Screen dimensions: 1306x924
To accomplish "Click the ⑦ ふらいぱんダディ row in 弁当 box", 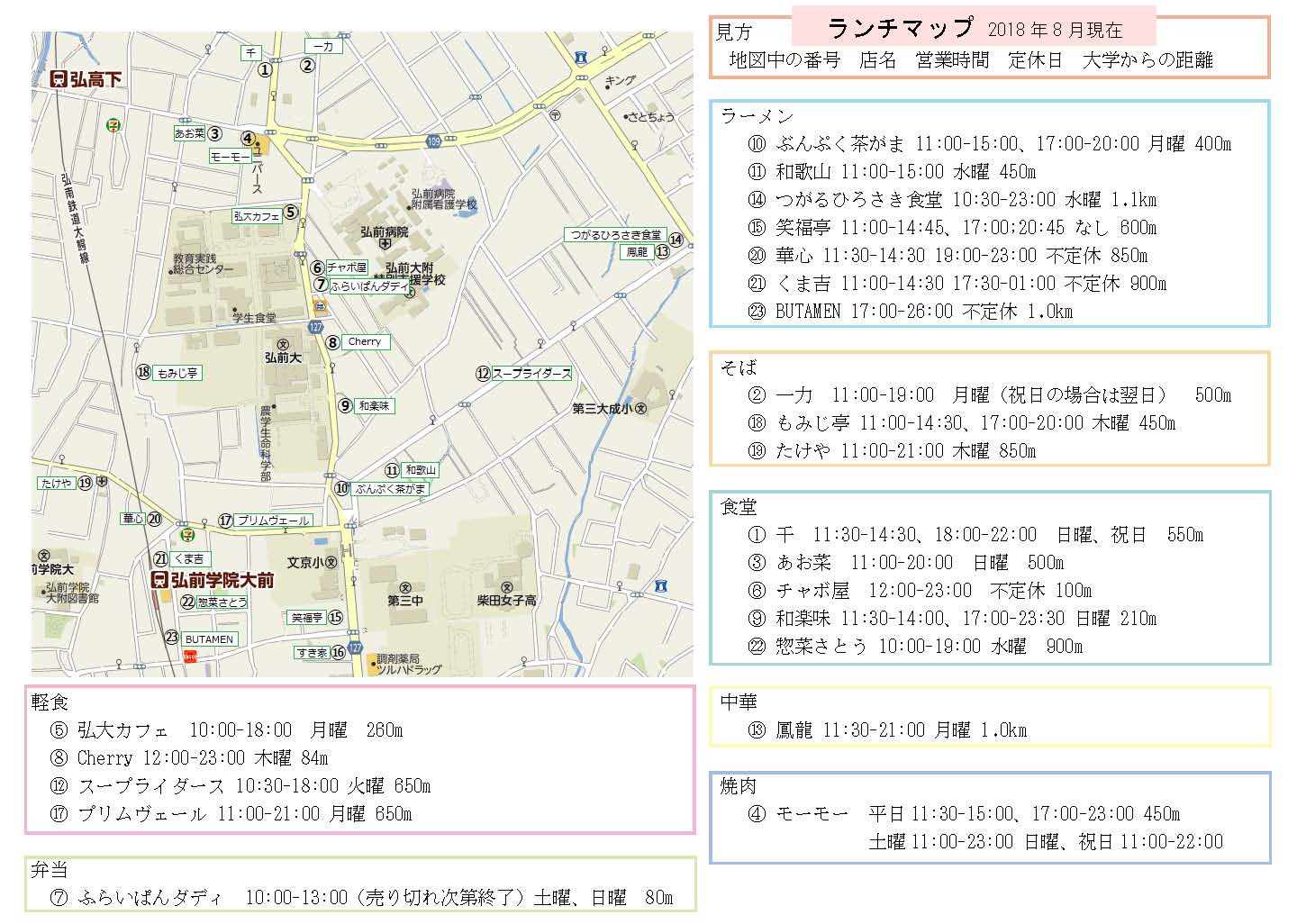I will (362, 898).
